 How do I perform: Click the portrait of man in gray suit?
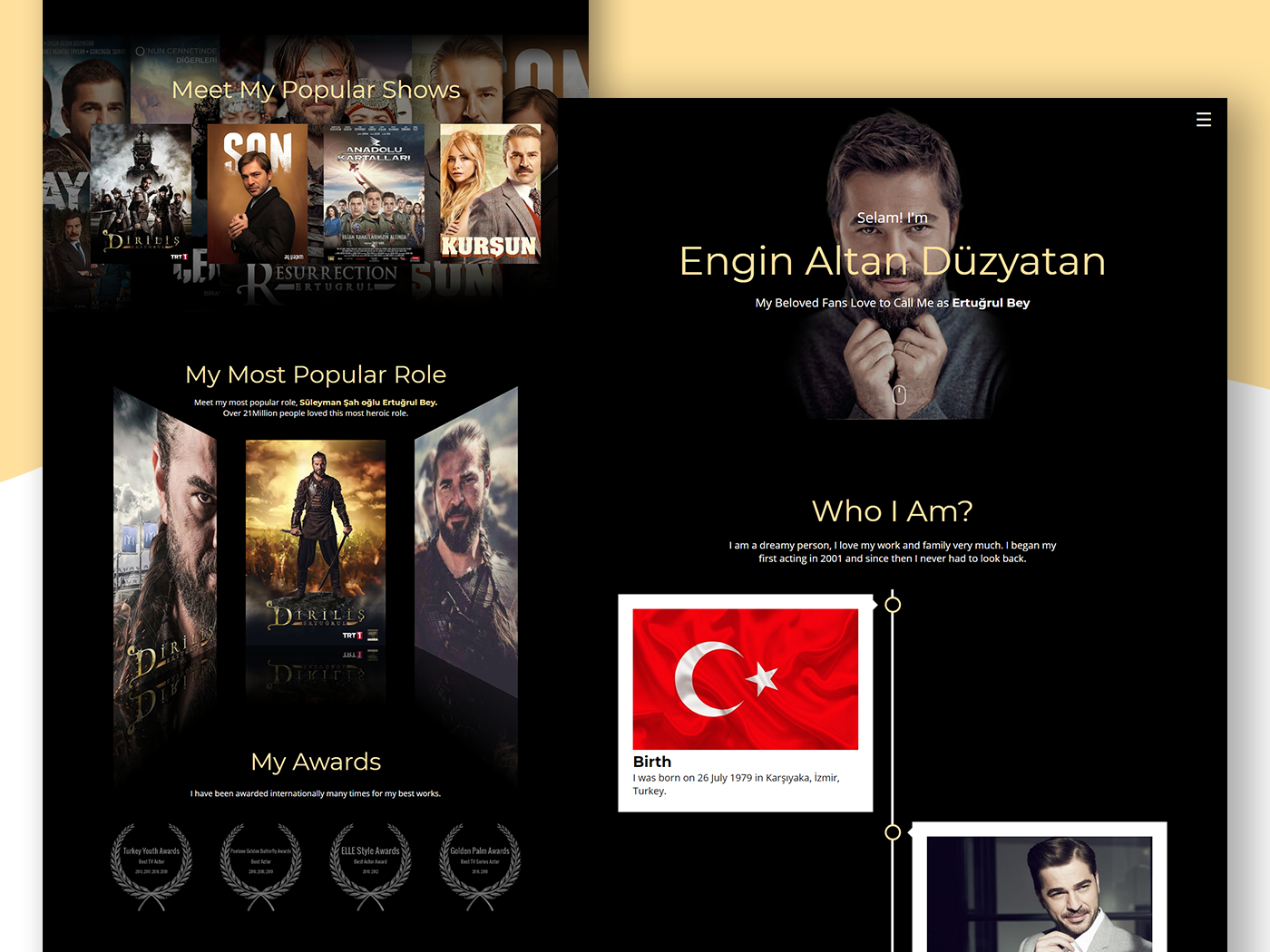pyautogui.click(x=1040, y=894)
